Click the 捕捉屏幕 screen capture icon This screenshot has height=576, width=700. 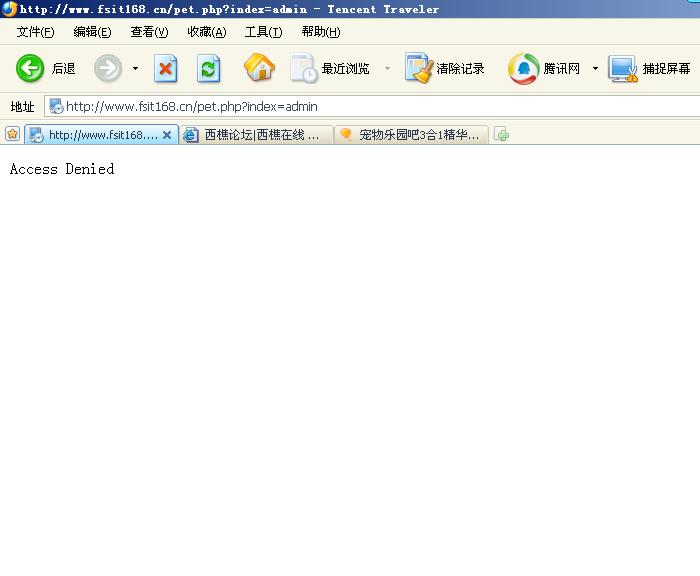pos(623,69)
